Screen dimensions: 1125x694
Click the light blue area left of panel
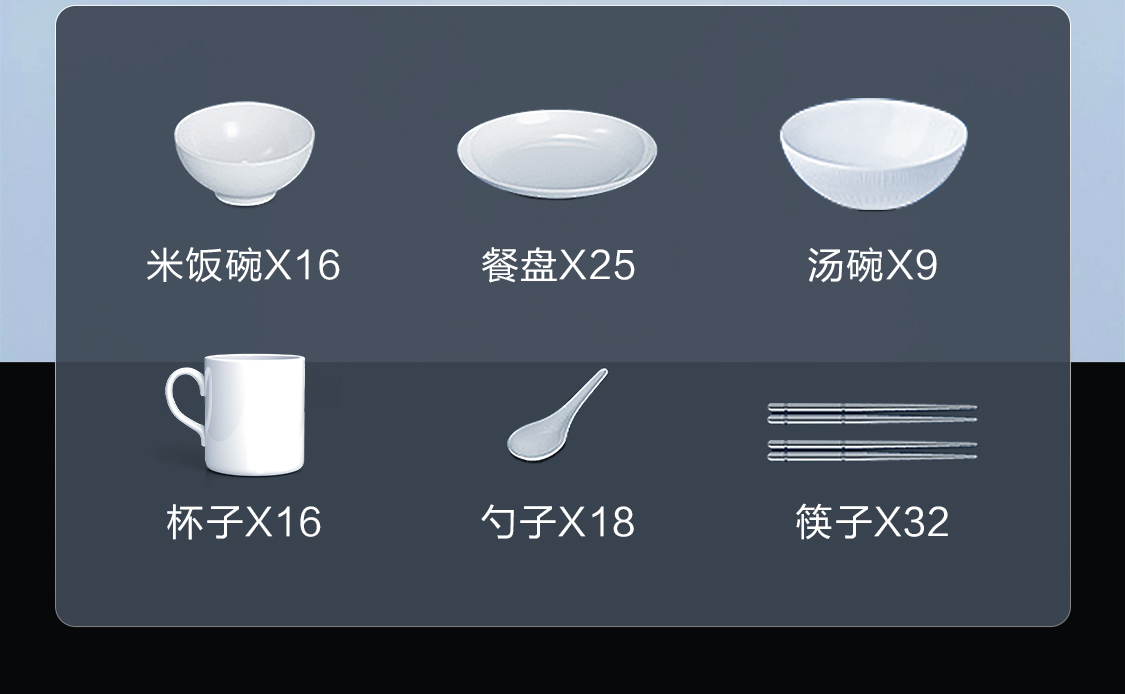(27, 179)
